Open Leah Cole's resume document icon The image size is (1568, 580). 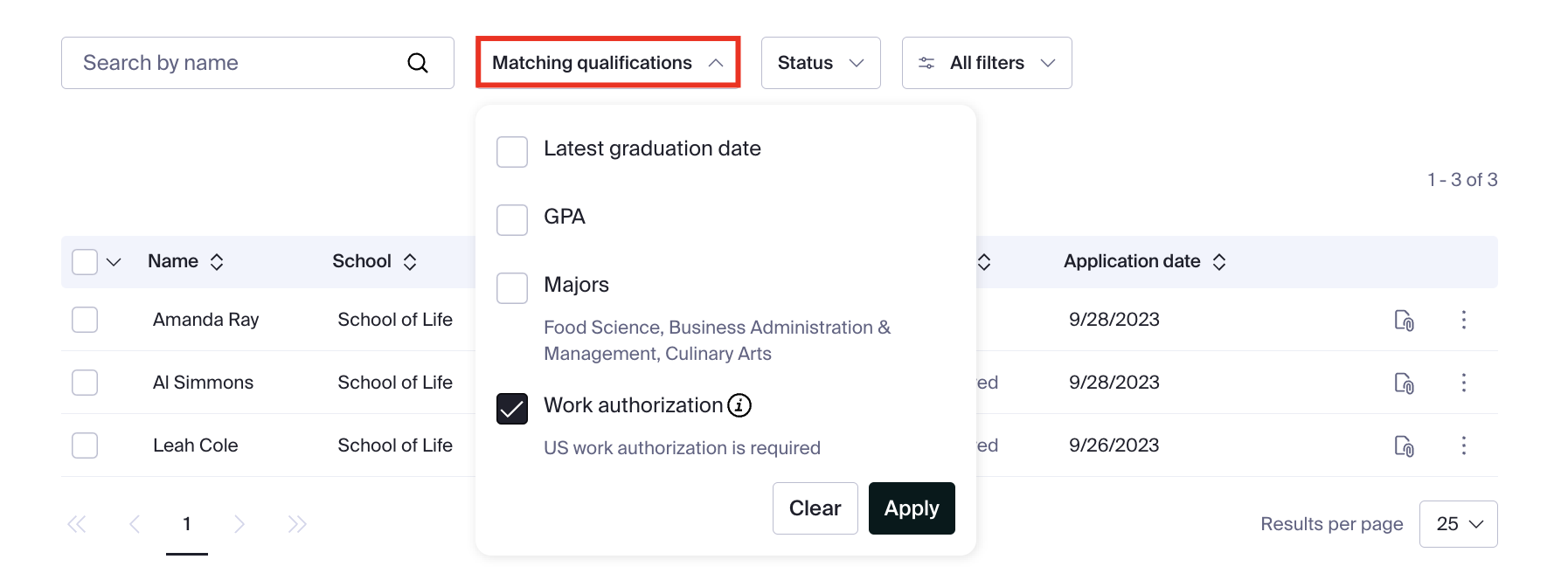(x=1404, y=446)
